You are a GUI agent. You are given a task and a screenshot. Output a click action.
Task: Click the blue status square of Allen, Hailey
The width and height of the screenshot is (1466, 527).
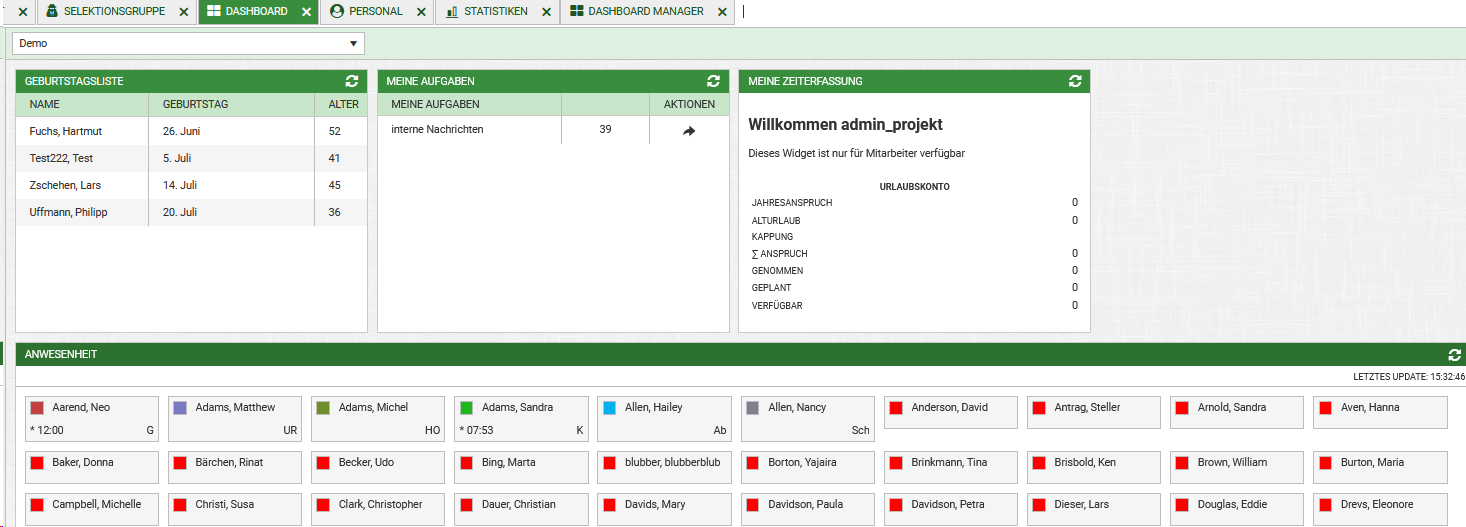pos(610,408)
